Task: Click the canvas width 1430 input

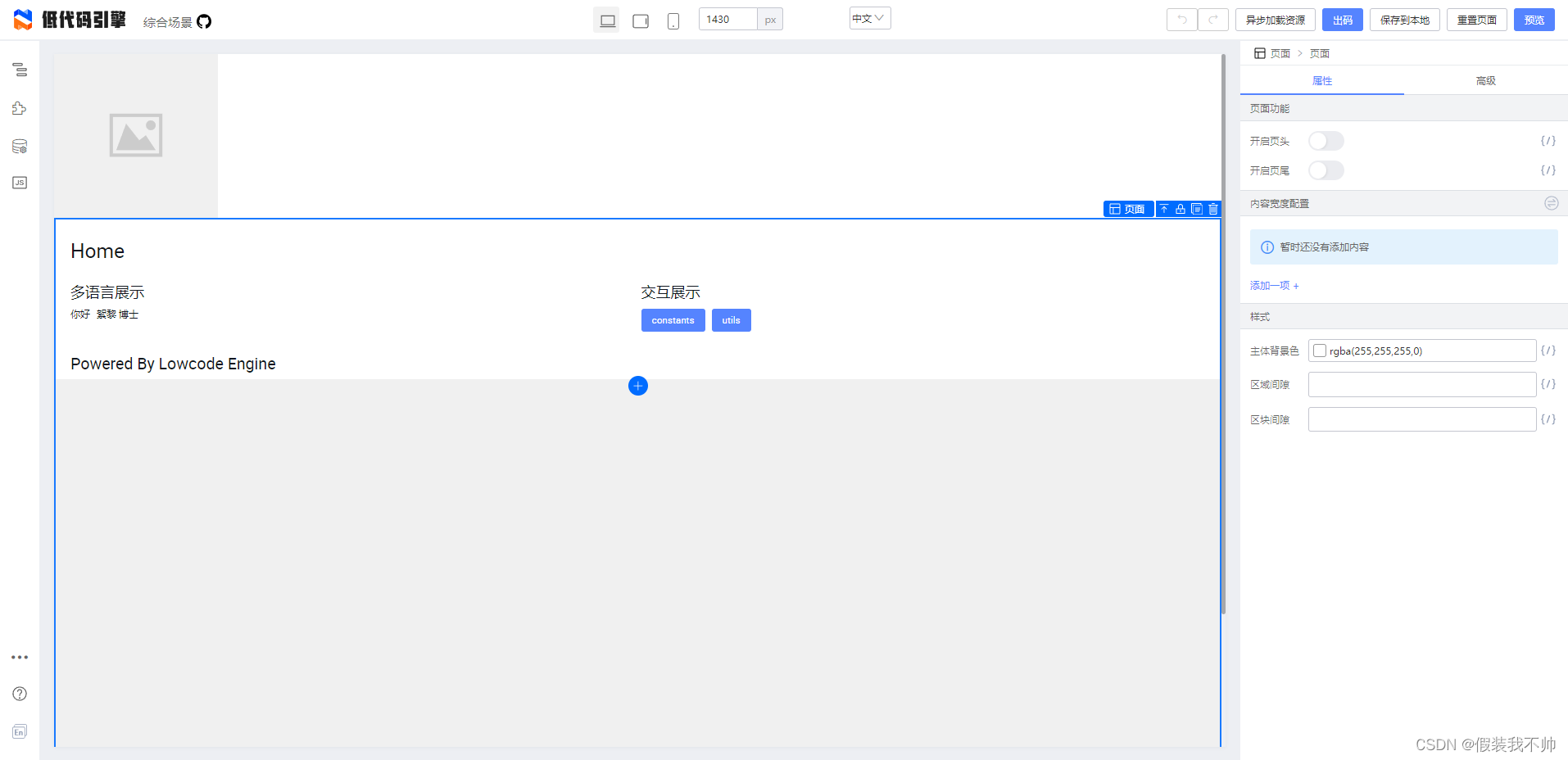Action: coord(727,19)
